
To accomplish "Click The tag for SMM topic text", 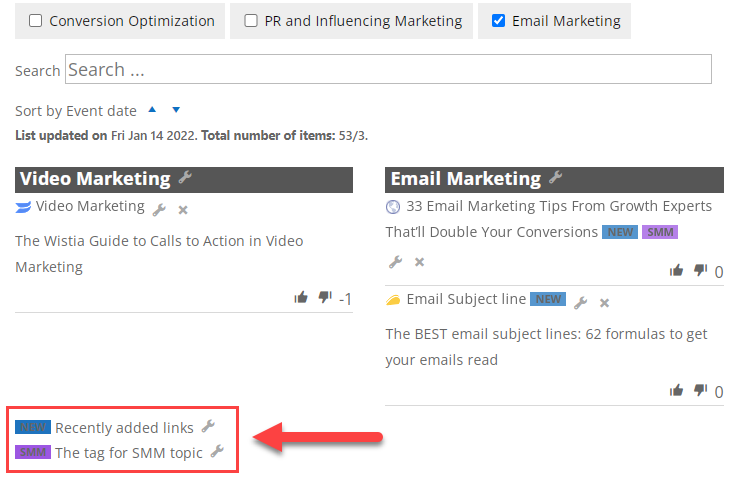I will pos(129,453).
